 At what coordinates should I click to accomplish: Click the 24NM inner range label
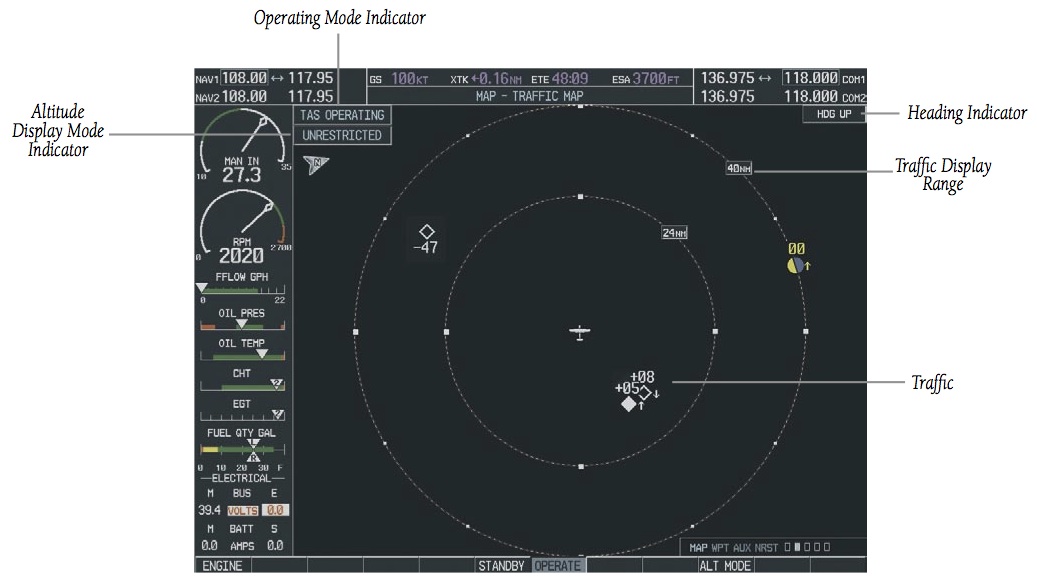pos(674,233)
